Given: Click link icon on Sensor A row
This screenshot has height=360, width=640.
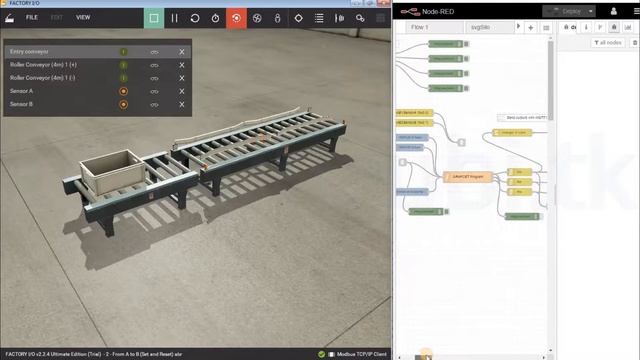Looking at the screenshot, I should click(154, 91).
